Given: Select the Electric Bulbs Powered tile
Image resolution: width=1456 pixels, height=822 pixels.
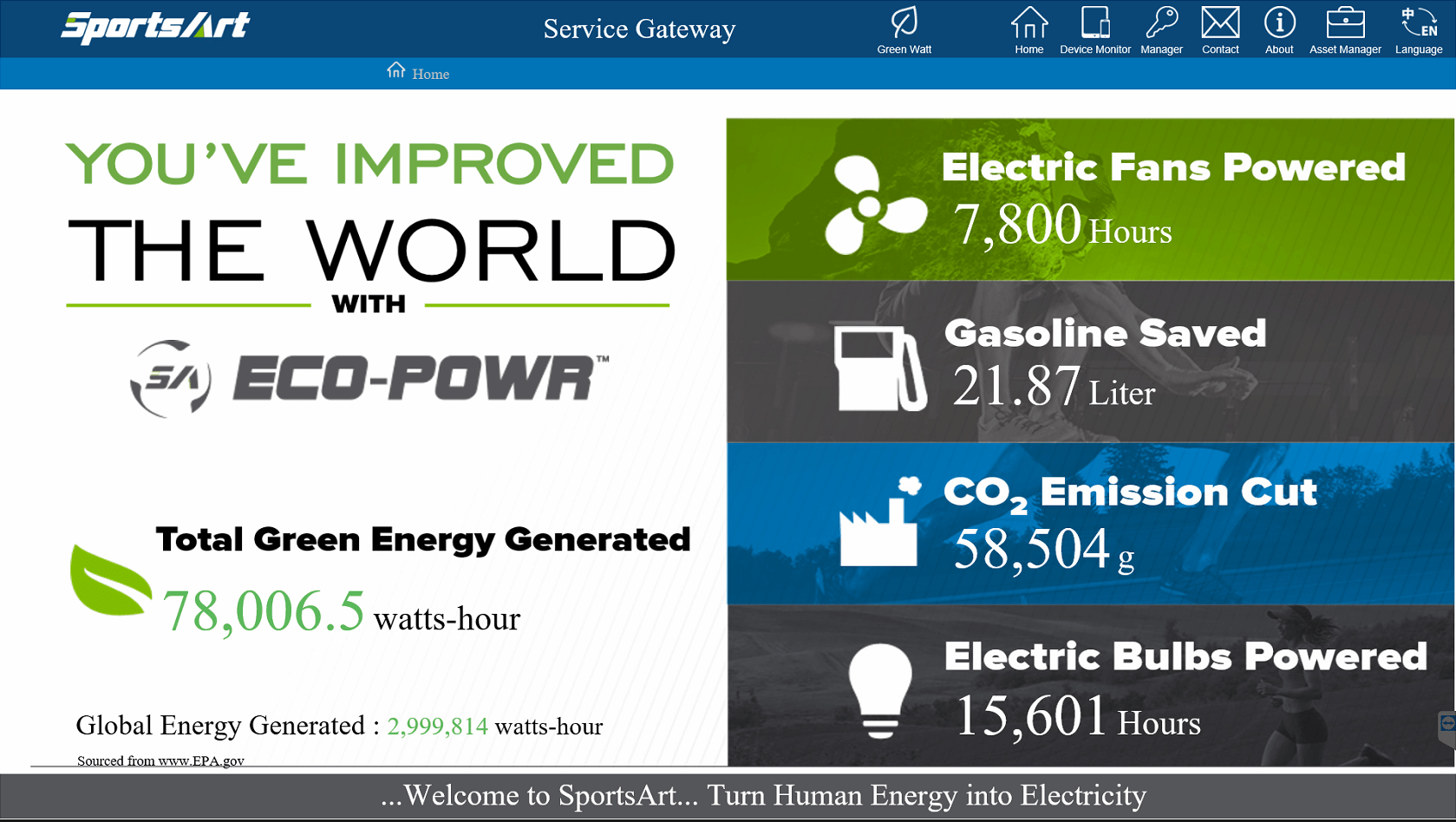Looking at the screenshot, I should [1089, 686].
